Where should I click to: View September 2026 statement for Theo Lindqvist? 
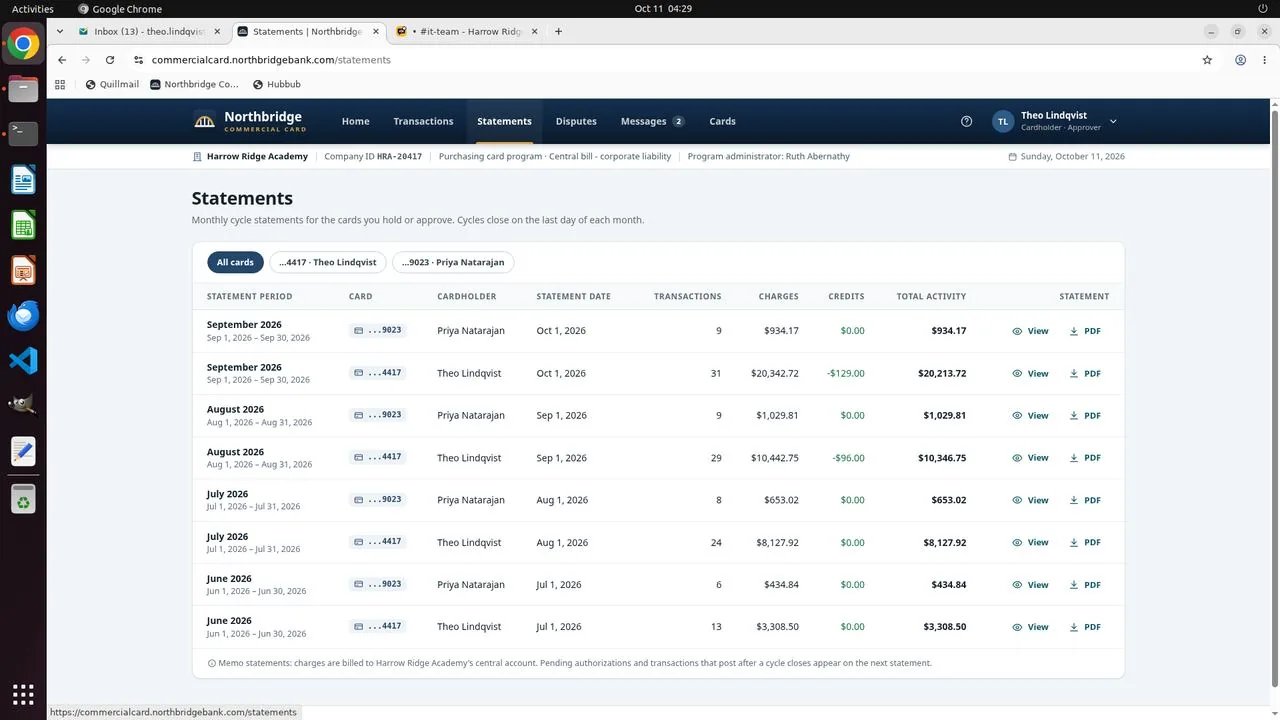tap(1030, 373)
